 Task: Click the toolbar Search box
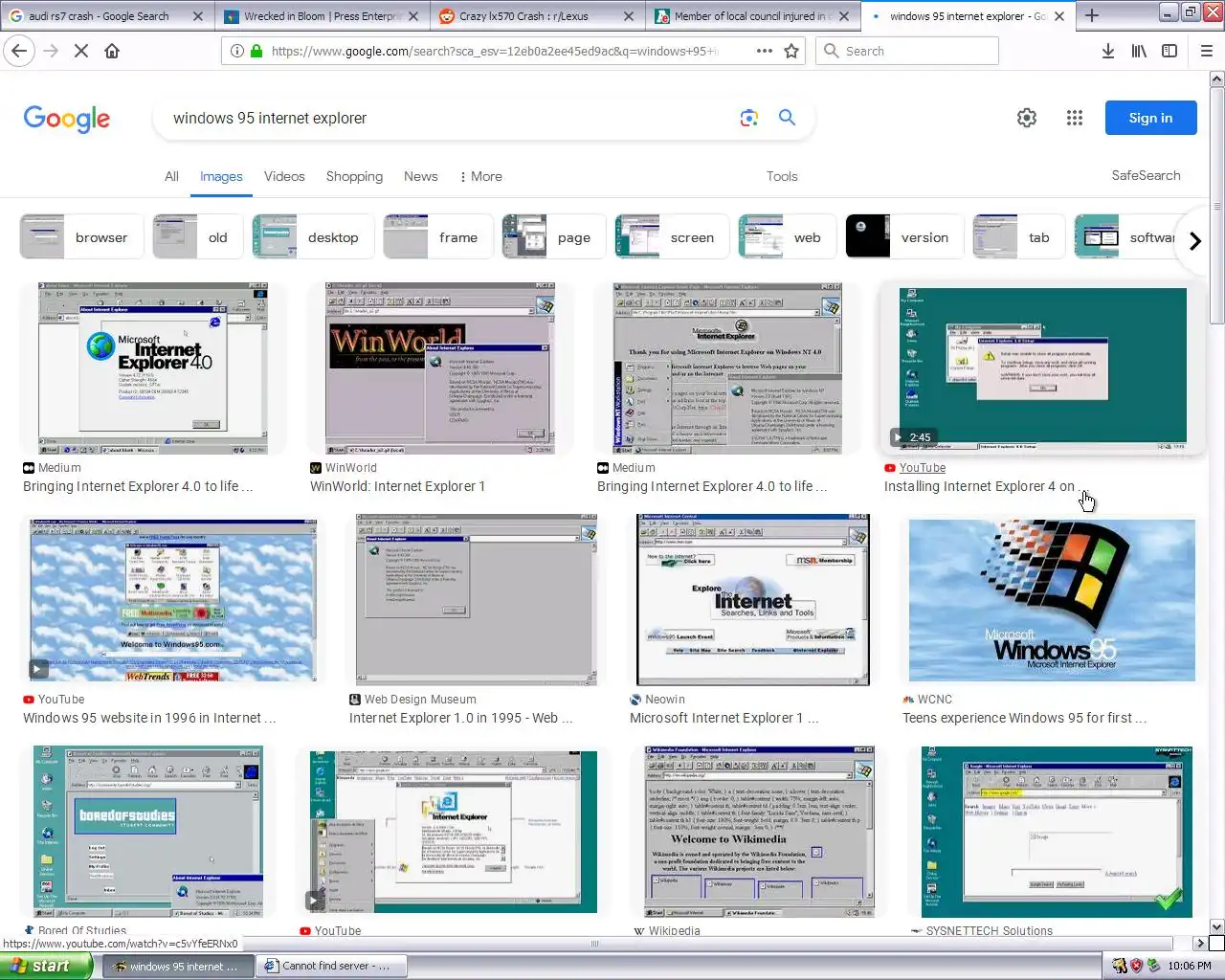coord(907,51)
